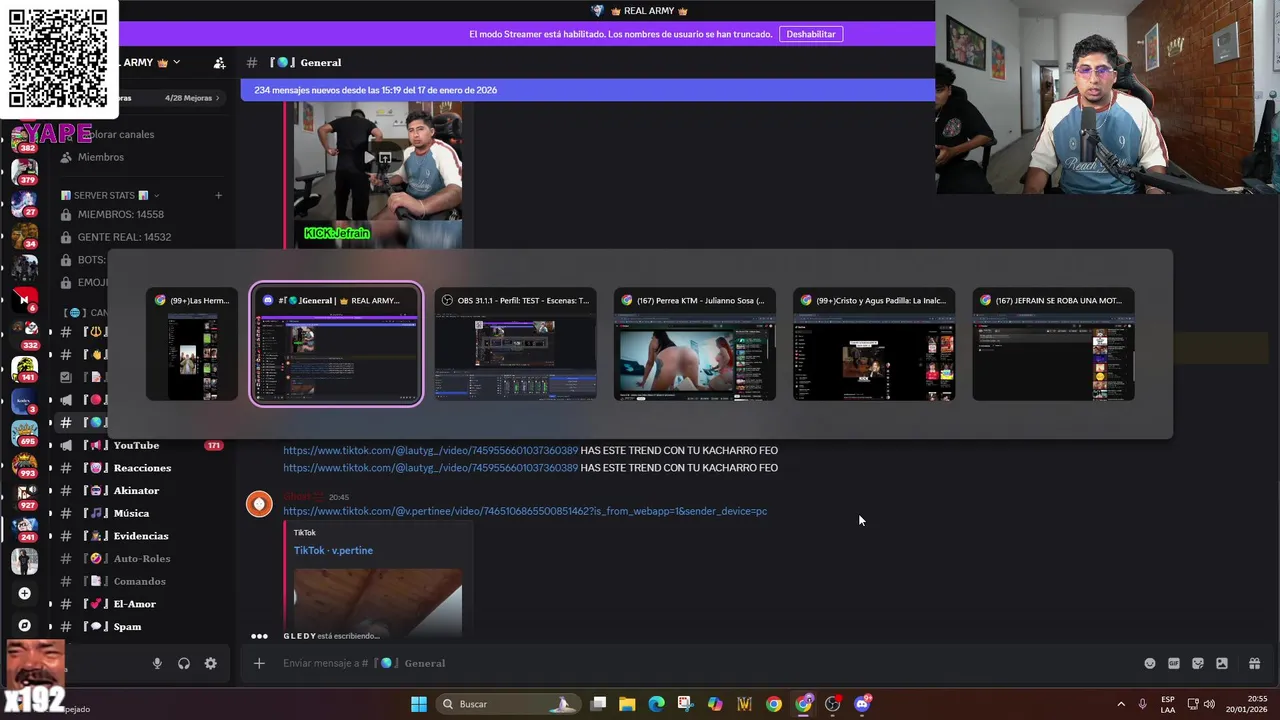Image resolution: width=1280 pixels, height=720 pixels.
Task: Click the Deshabilitar streamer mode button
Action: pyautogui.click(x=811, y=34)
